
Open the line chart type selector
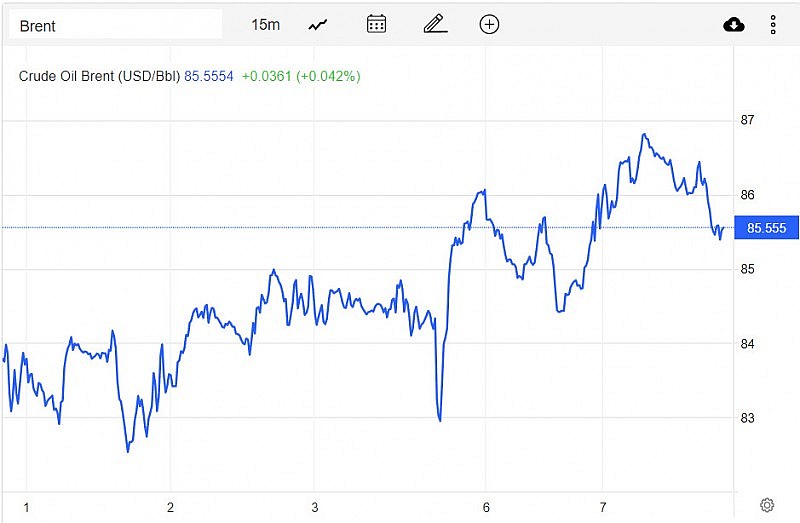pos(318,24)
